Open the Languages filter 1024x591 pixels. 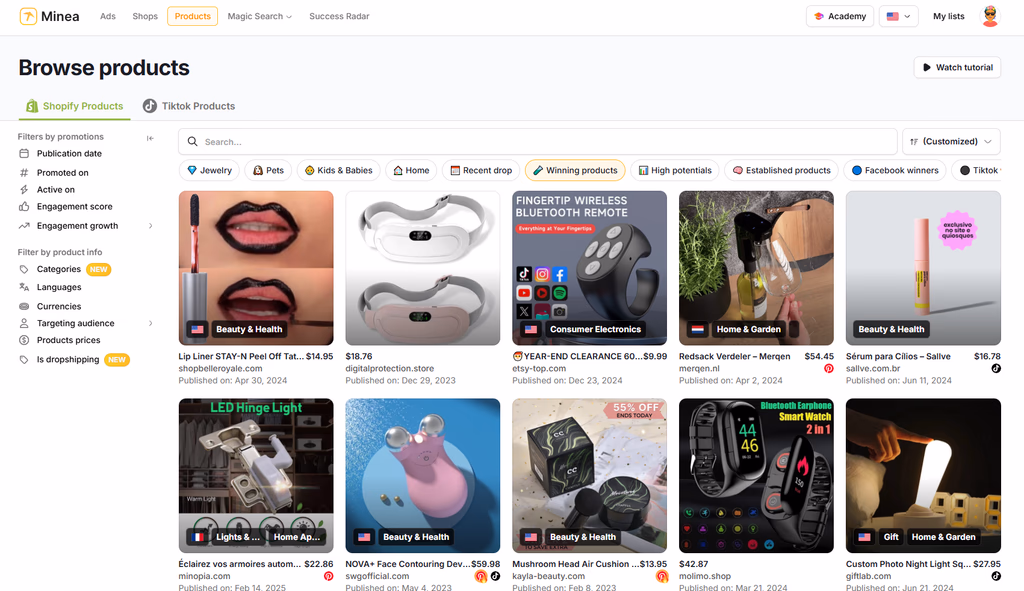pos(55,287)
